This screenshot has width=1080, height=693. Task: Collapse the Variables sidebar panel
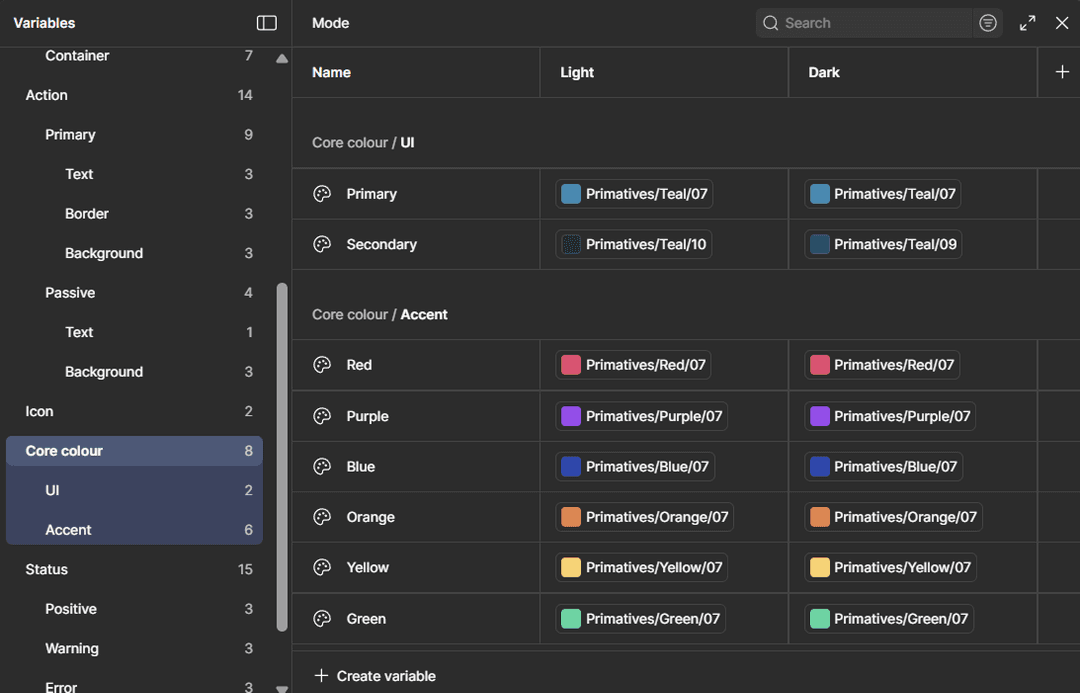[266, 22]
